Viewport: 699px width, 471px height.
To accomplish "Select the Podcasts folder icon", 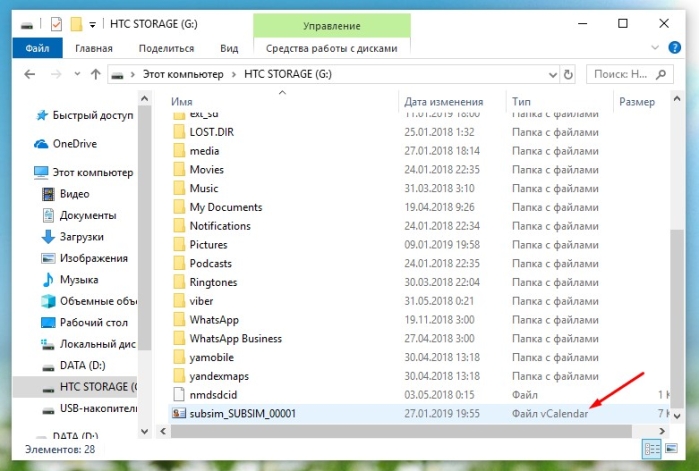I will point(179,263).
